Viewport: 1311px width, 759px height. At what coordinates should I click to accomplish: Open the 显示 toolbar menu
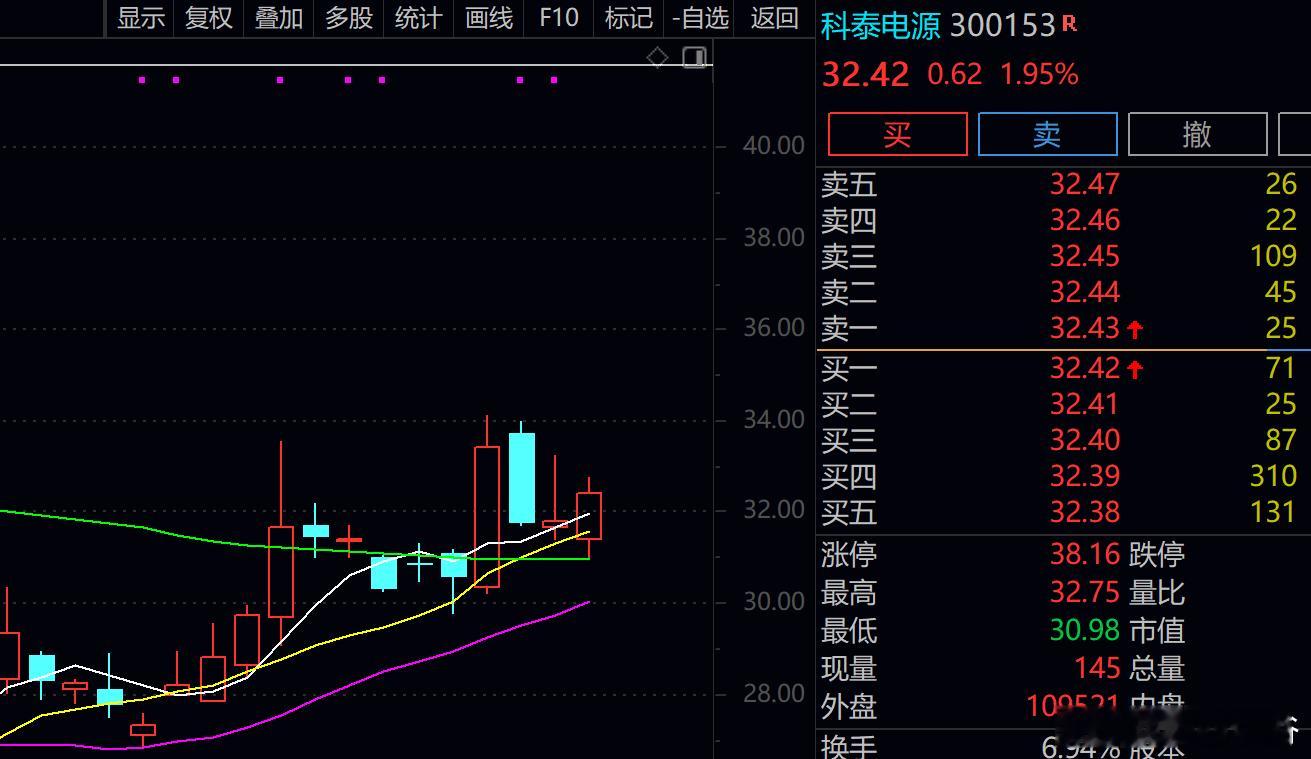pyautogui.click(x=141, y=18)
